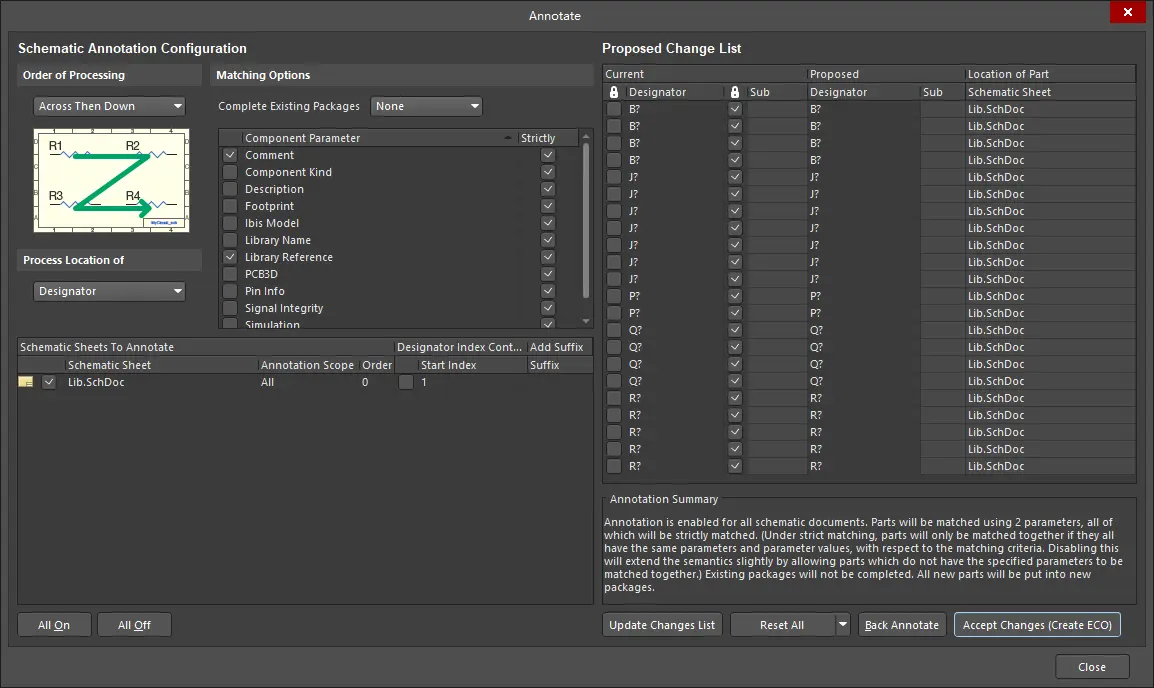The image size is (1154, 688).
Task: Toggle the Strictly checkbox for Comment
Action: [x=548, y=155]
